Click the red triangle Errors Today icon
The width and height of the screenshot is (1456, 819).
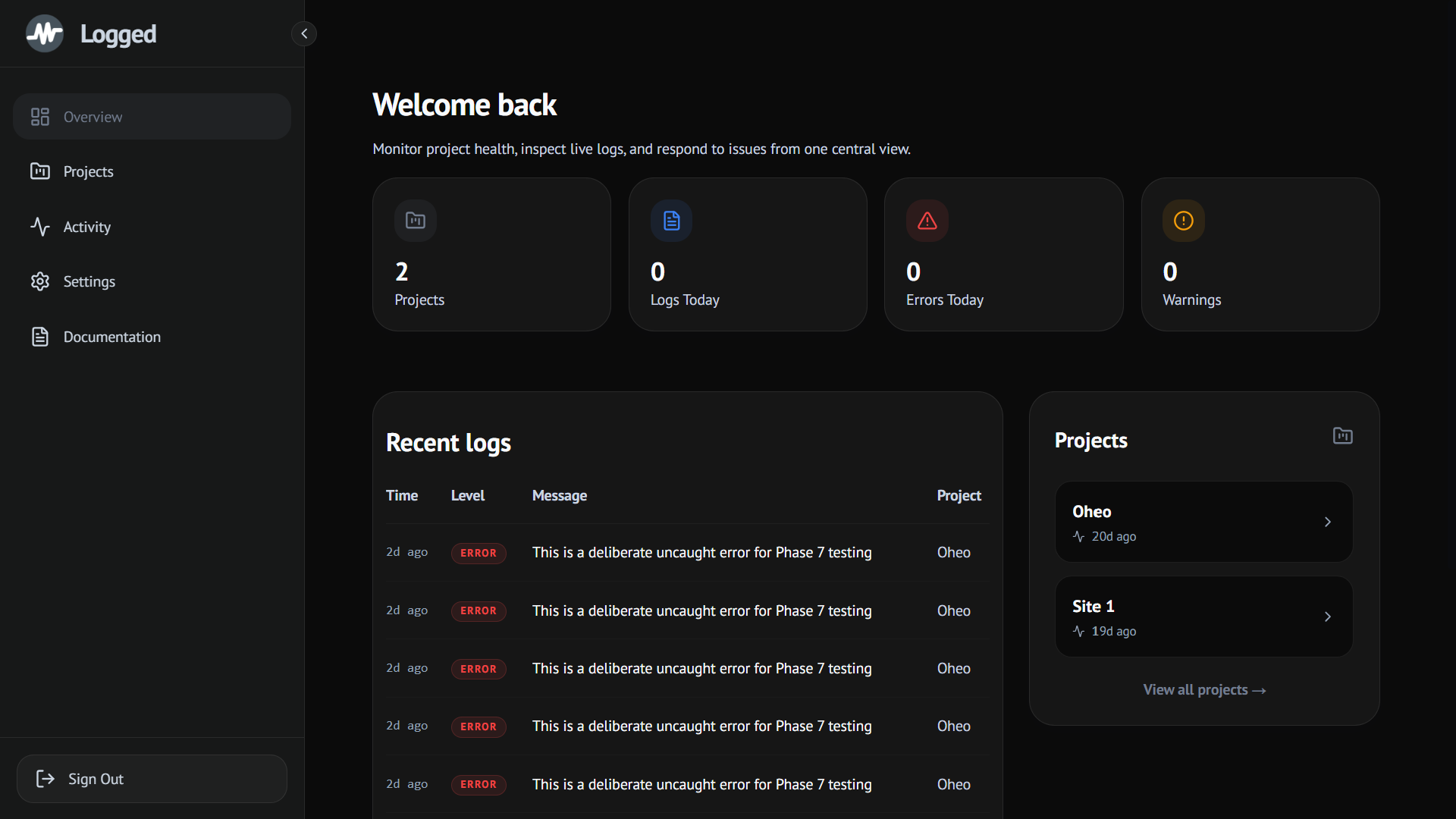pos(927,221)
